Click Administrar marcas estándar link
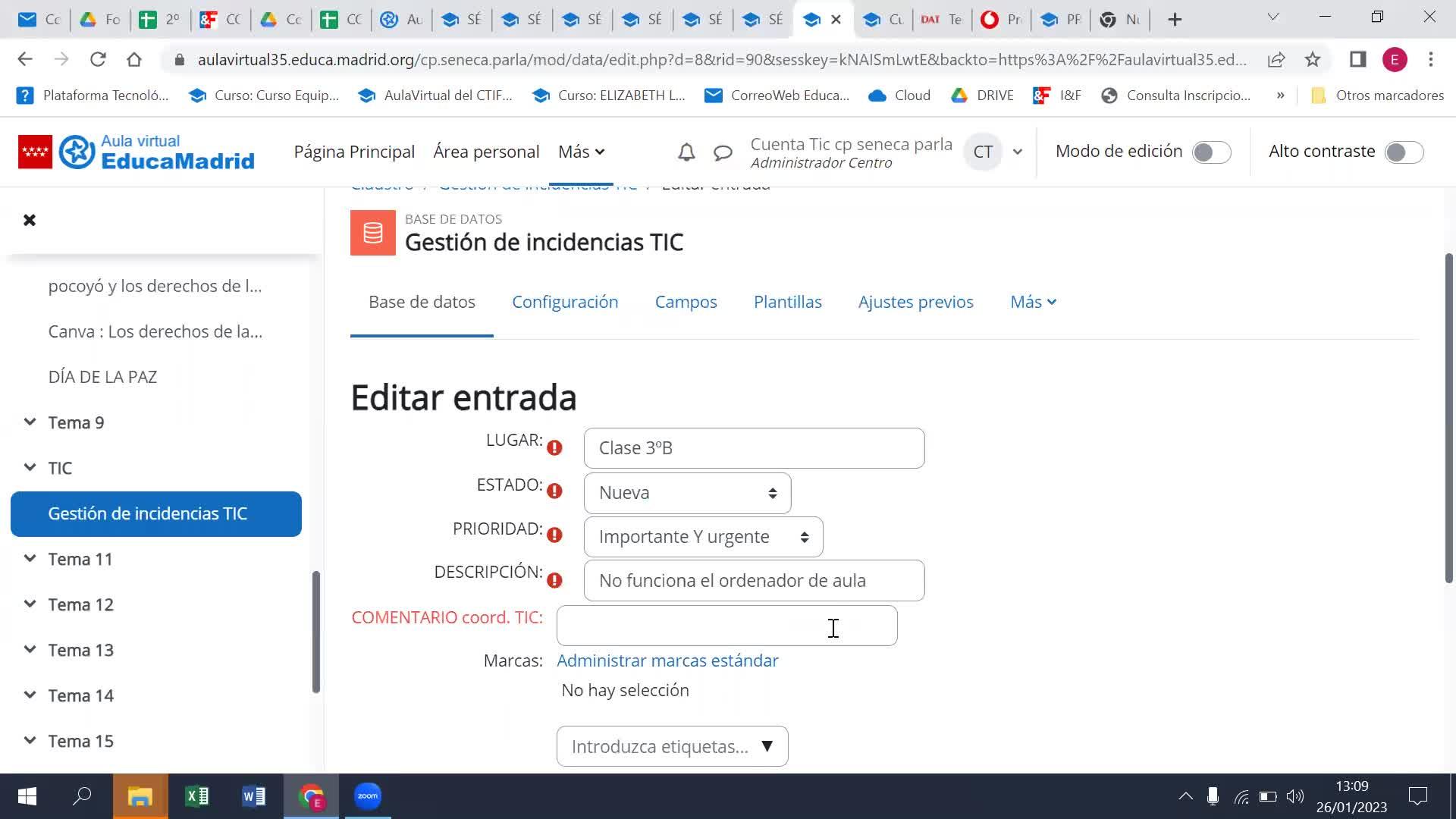1456x819 pixels. (667, 661)
